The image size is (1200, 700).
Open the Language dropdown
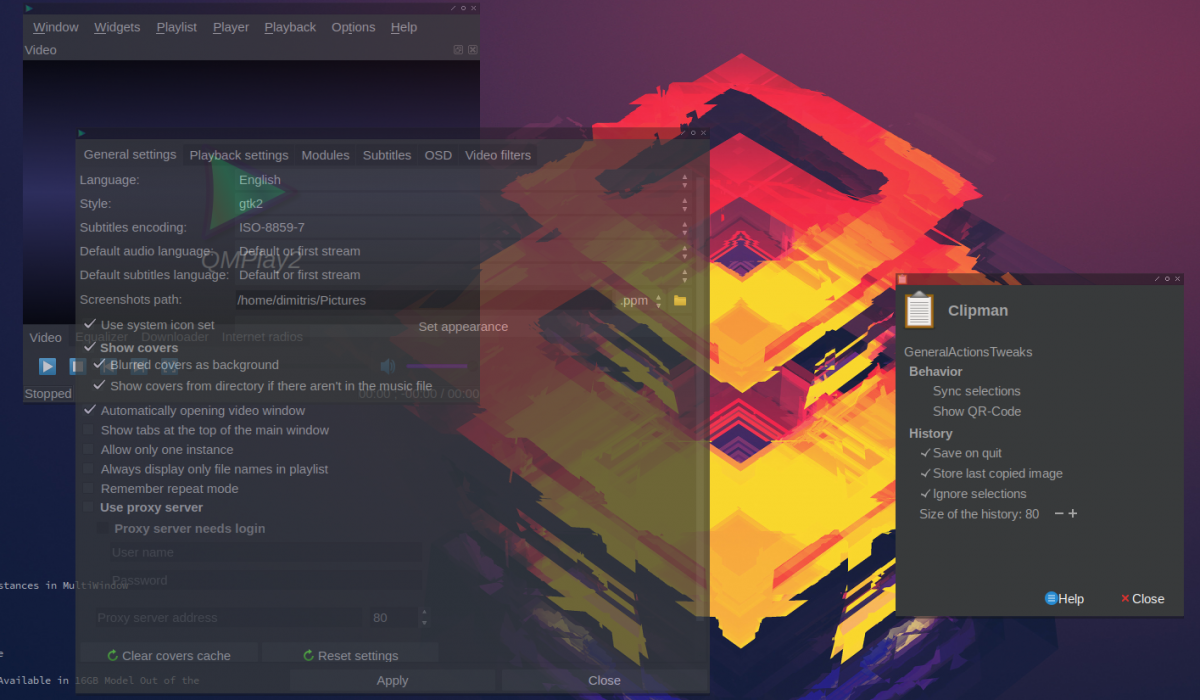pyautogui.click(x=464, y=180)
